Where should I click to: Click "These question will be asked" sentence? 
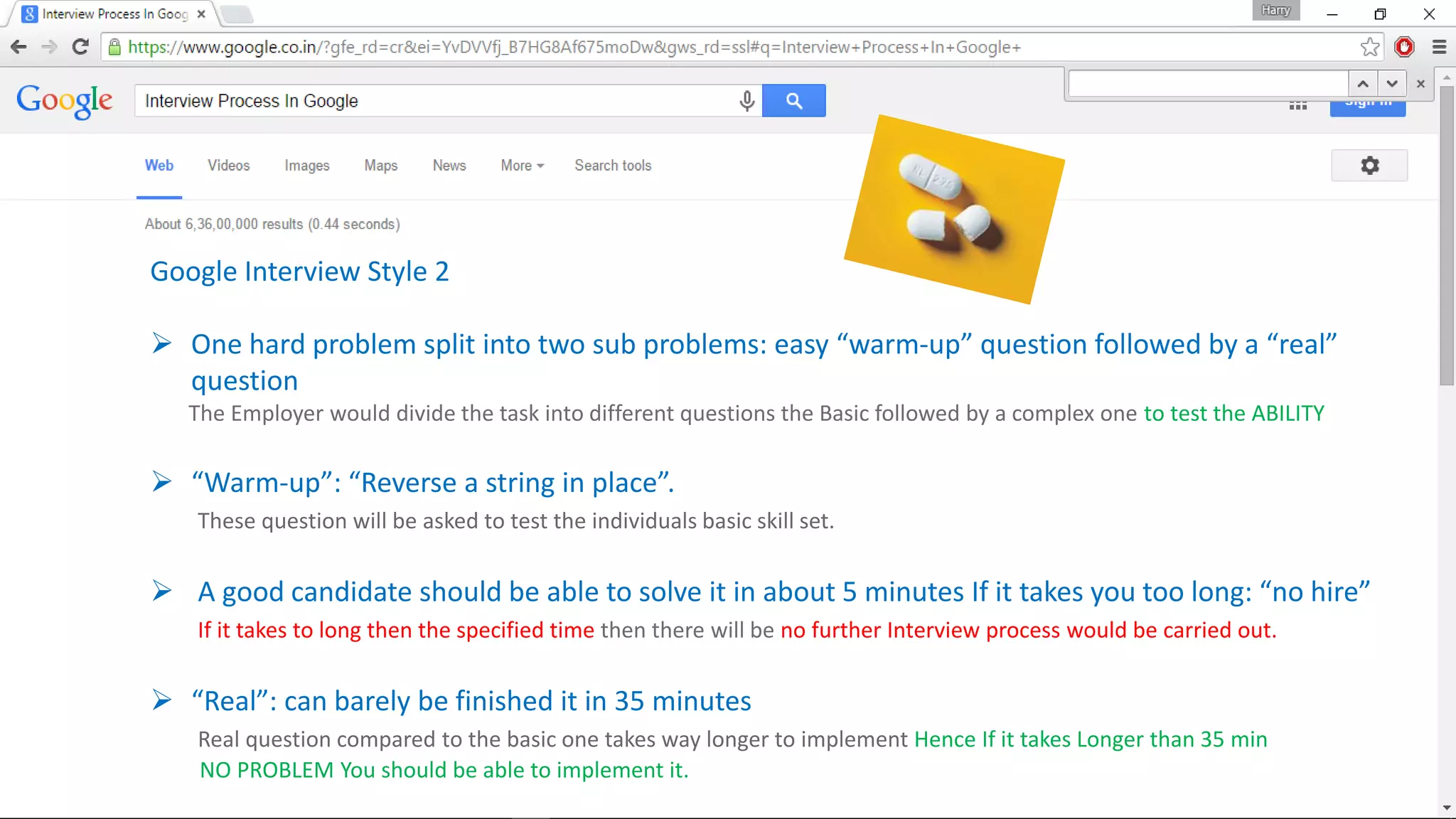(515, 521)
